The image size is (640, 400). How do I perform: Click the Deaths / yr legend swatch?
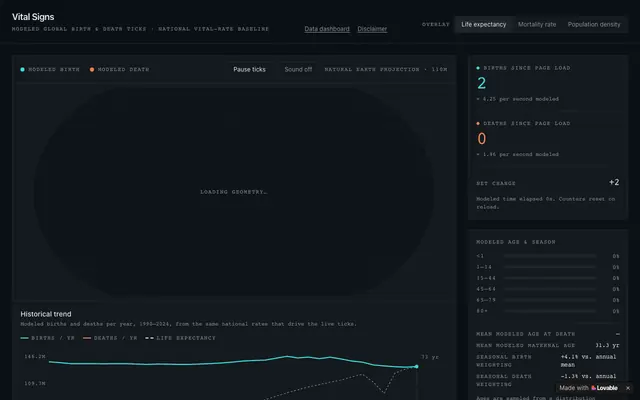pos(87,338)
